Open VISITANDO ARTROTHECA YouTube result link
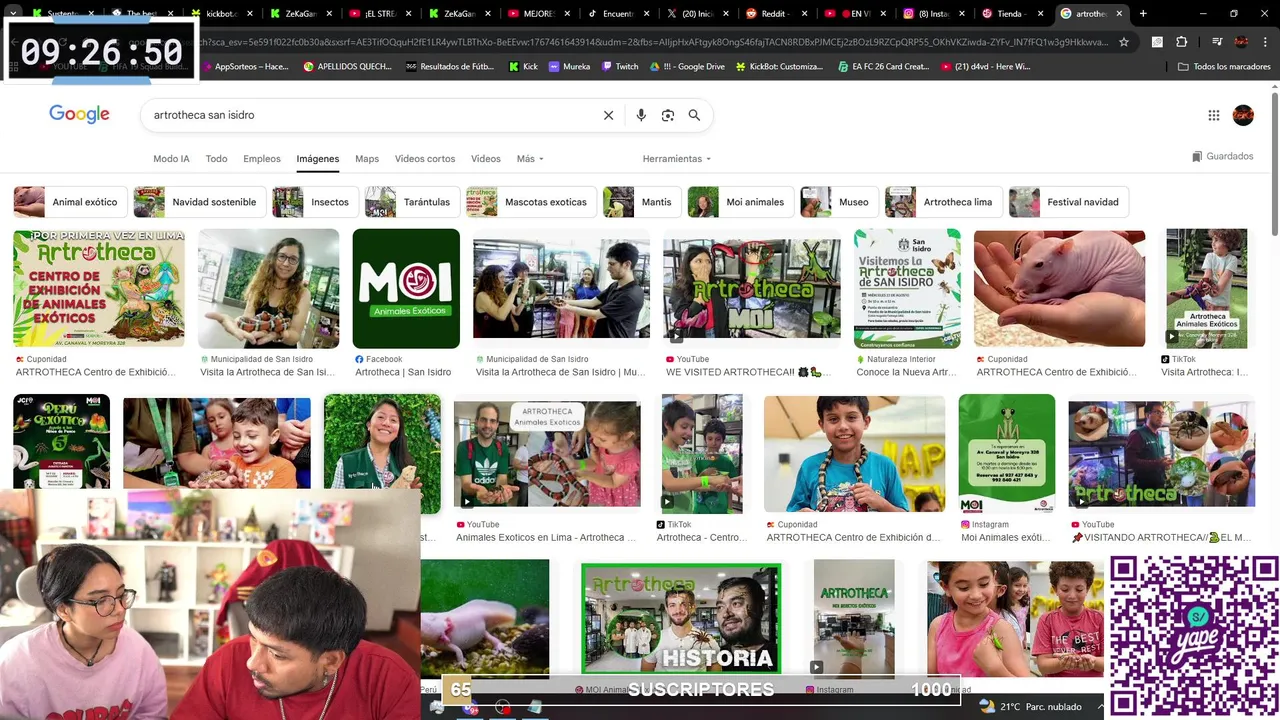The height and width of the screenshot is (720, 1280). point(1161,538)
